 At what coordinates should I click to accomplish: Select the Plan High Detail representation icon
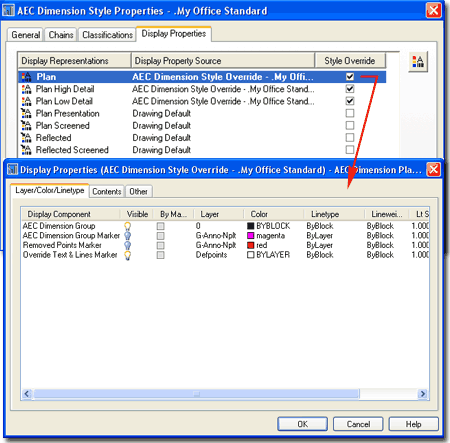coord(26,89)
